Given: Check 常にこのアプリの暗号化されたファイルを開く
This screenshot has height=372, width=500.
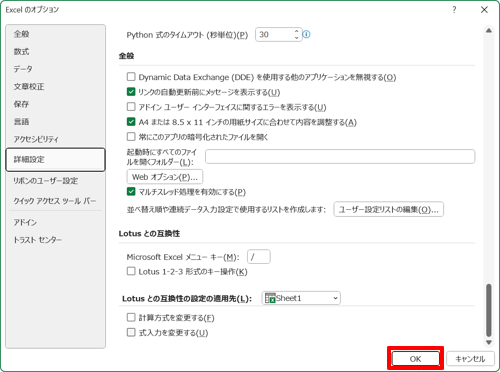Looking at the screenshot, I should 131,137.
